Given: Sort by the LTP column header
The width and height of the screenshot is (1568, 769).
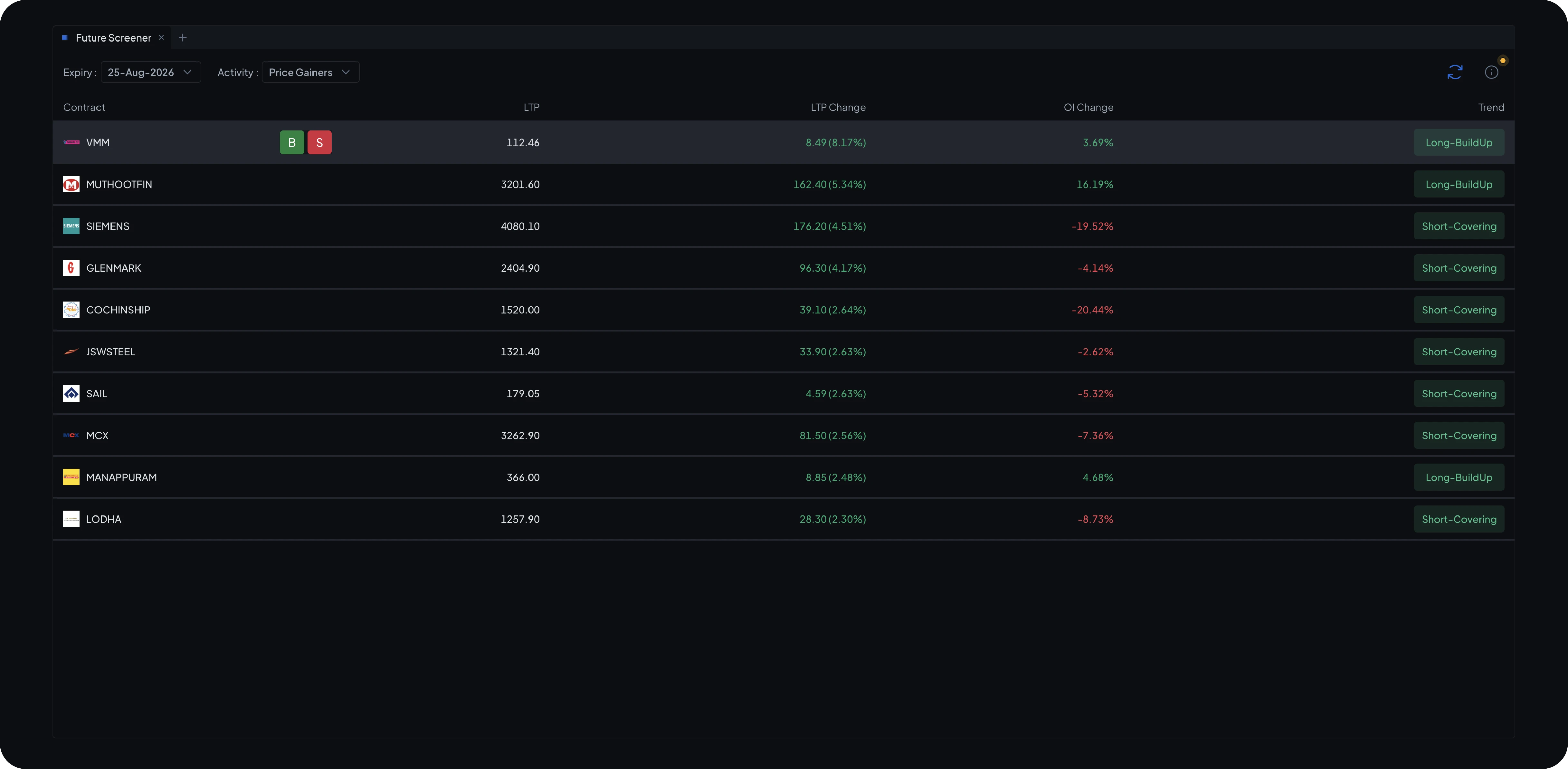Looking at the screenshot, I should click(x=531, y=107).
